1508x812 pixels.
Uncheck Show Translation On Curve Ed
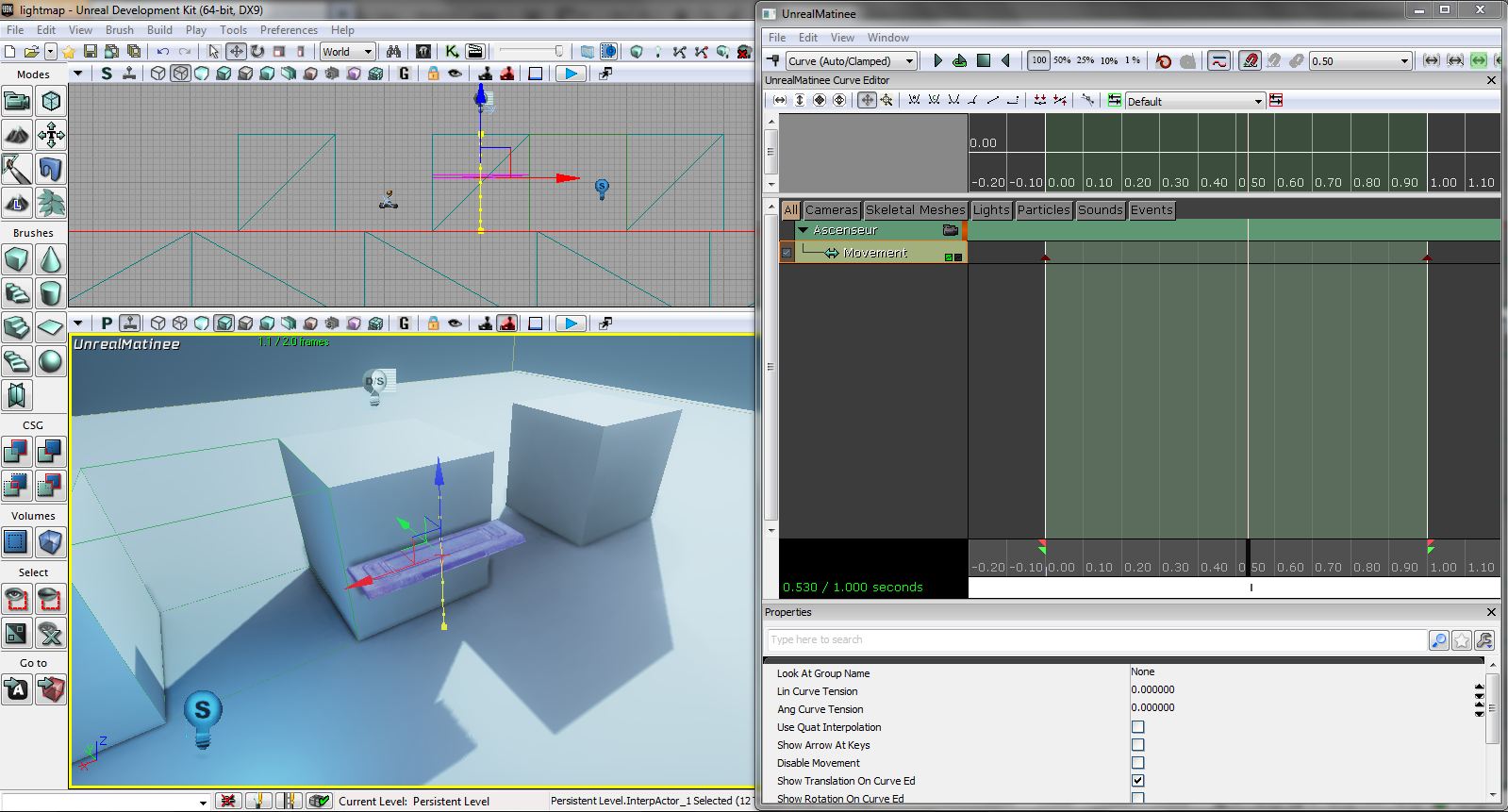[x=1137, y=781]
